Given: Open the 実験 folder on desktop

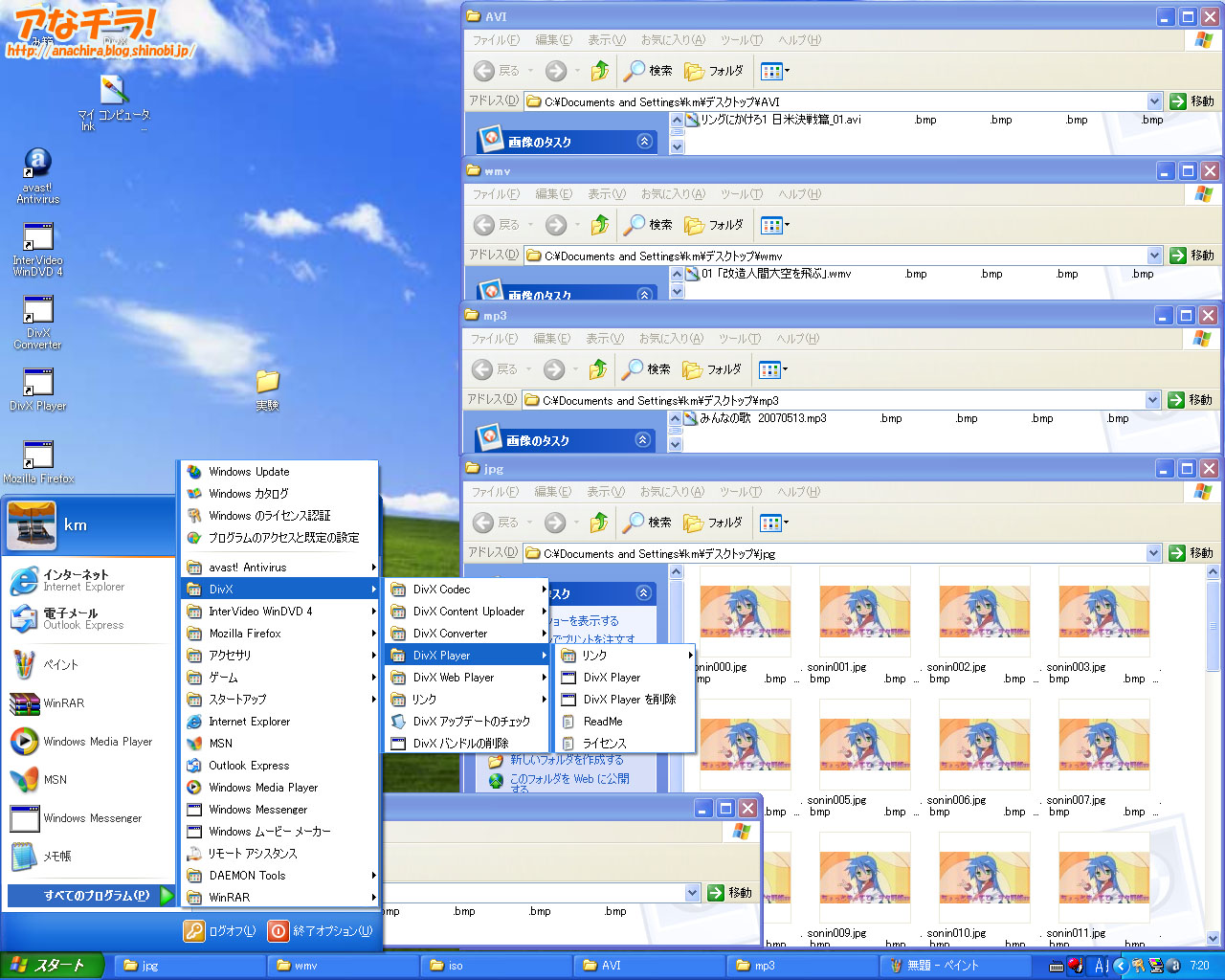Looking at the screenshot, I should 267,390.
